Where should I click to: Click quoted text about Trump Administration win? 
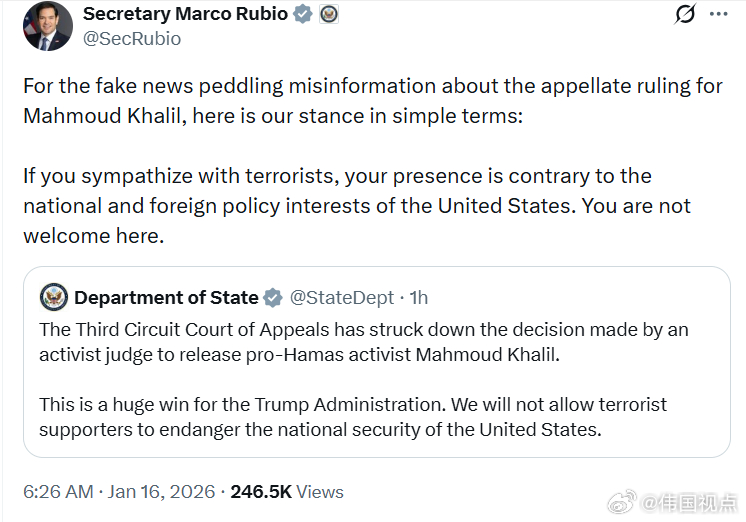click(353, 417)
